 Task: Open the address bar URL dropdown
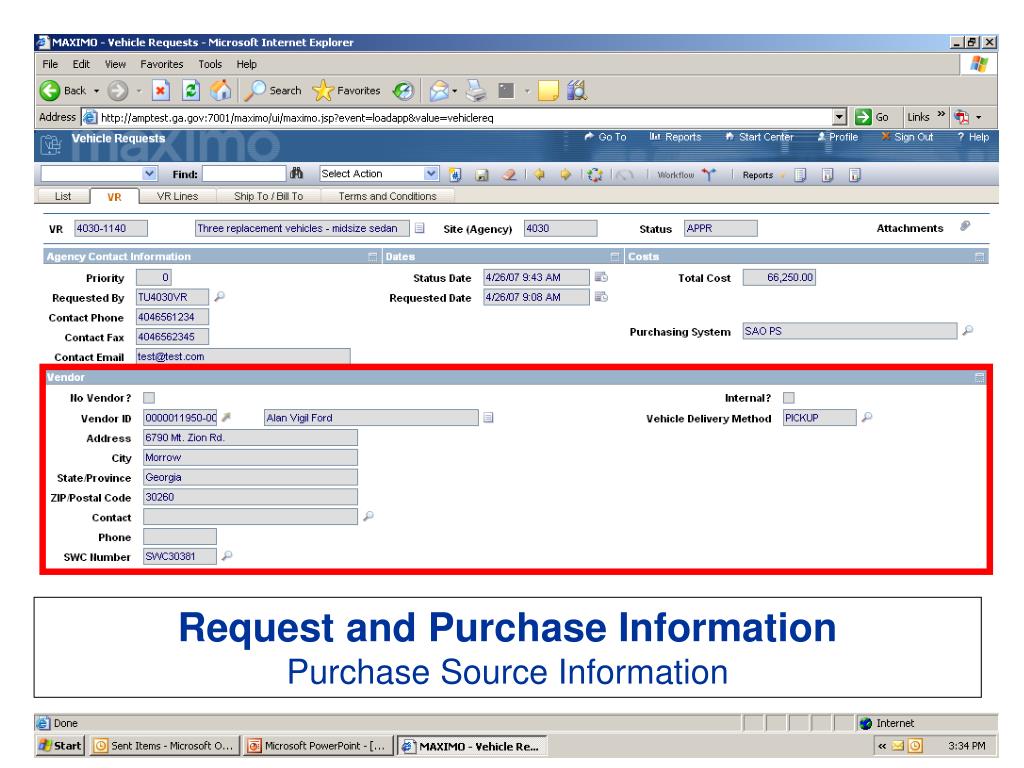coord(840,118)
